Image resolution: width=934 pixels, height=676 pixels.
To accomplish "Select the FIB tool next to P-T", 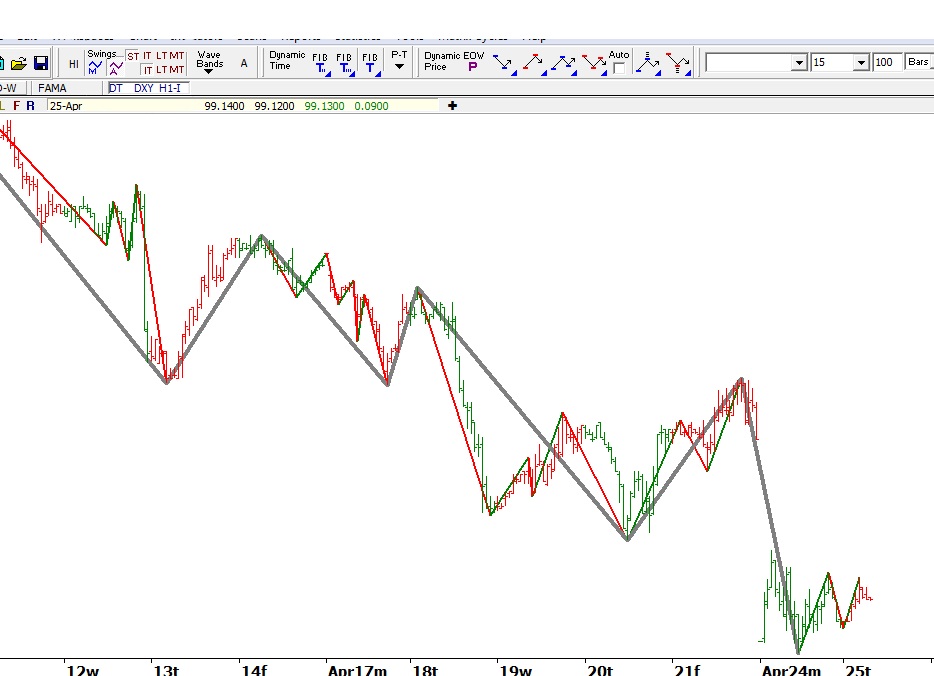I will 371,64.
